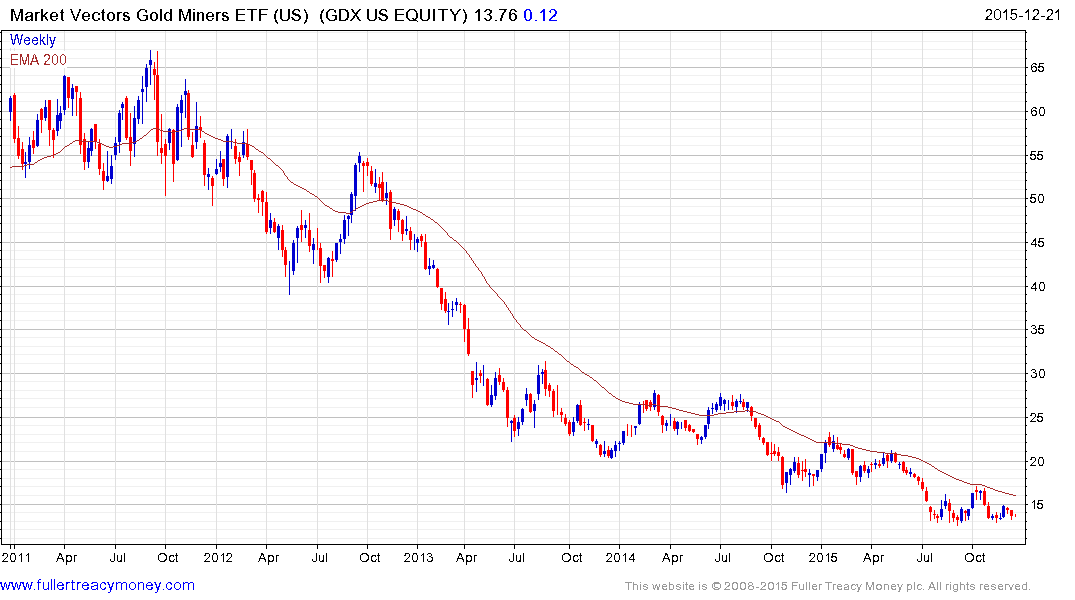This screenshot has height=600, width=1075.
Task: Click the 2015 year label on time axis
Action: [x=823, y=557]
